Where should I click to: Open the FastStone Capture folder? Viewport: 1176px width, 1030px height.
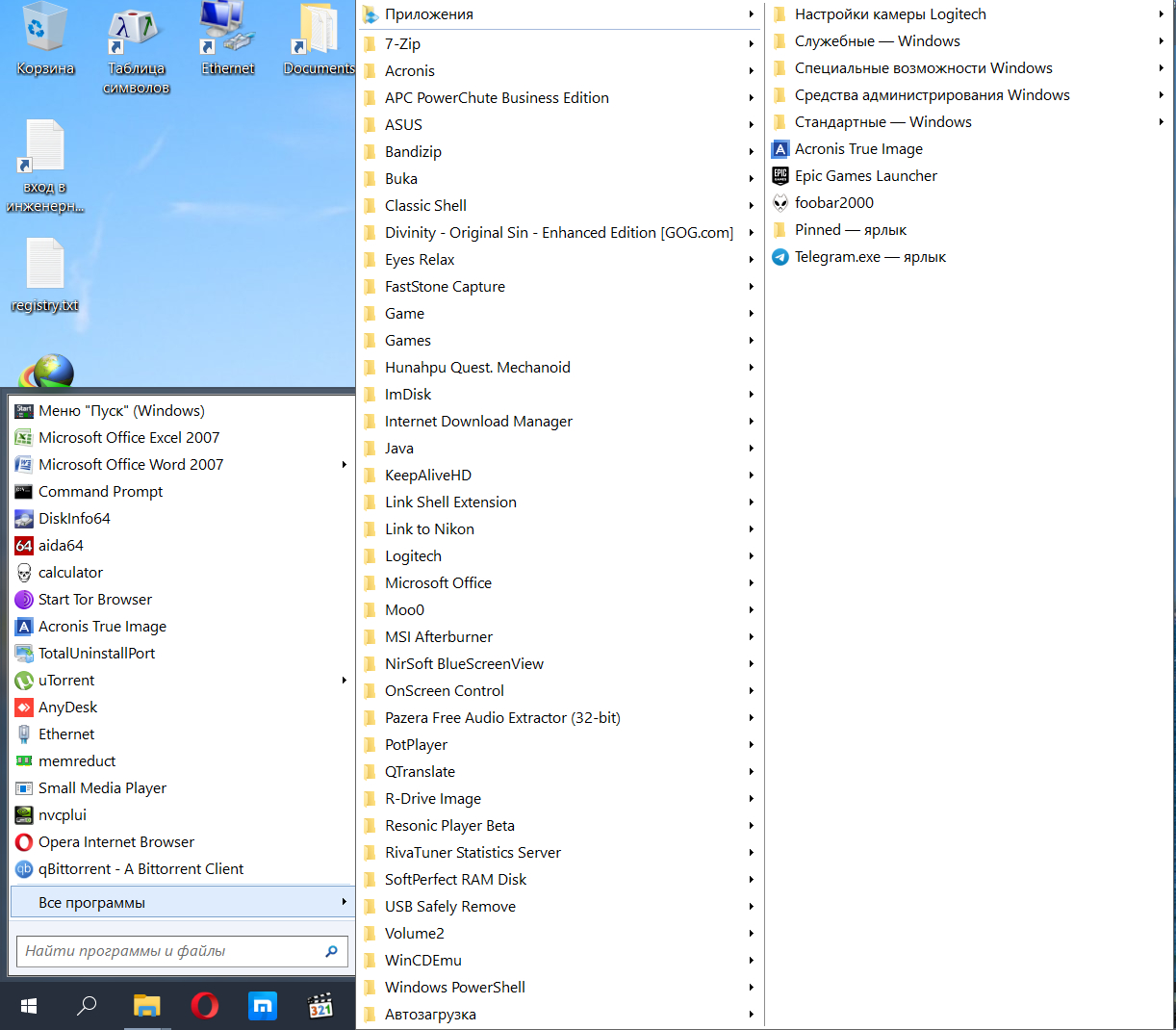[x=560, y=287]
